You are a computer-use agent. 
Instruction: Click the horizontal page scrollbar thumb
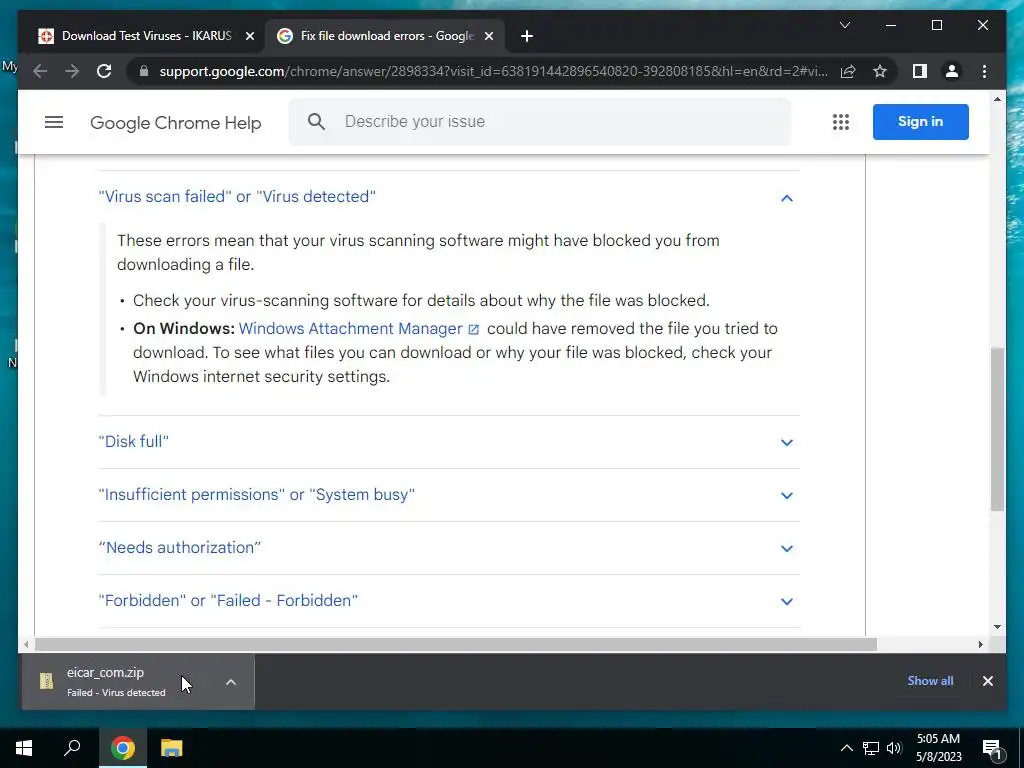[456, 645]
